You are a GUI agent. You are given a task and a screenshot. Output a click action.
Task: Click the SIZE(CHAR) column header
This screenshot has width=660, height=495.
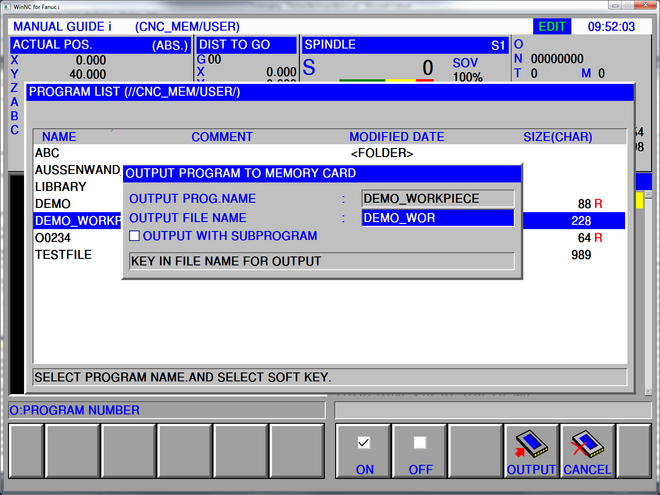click(557, 136)
